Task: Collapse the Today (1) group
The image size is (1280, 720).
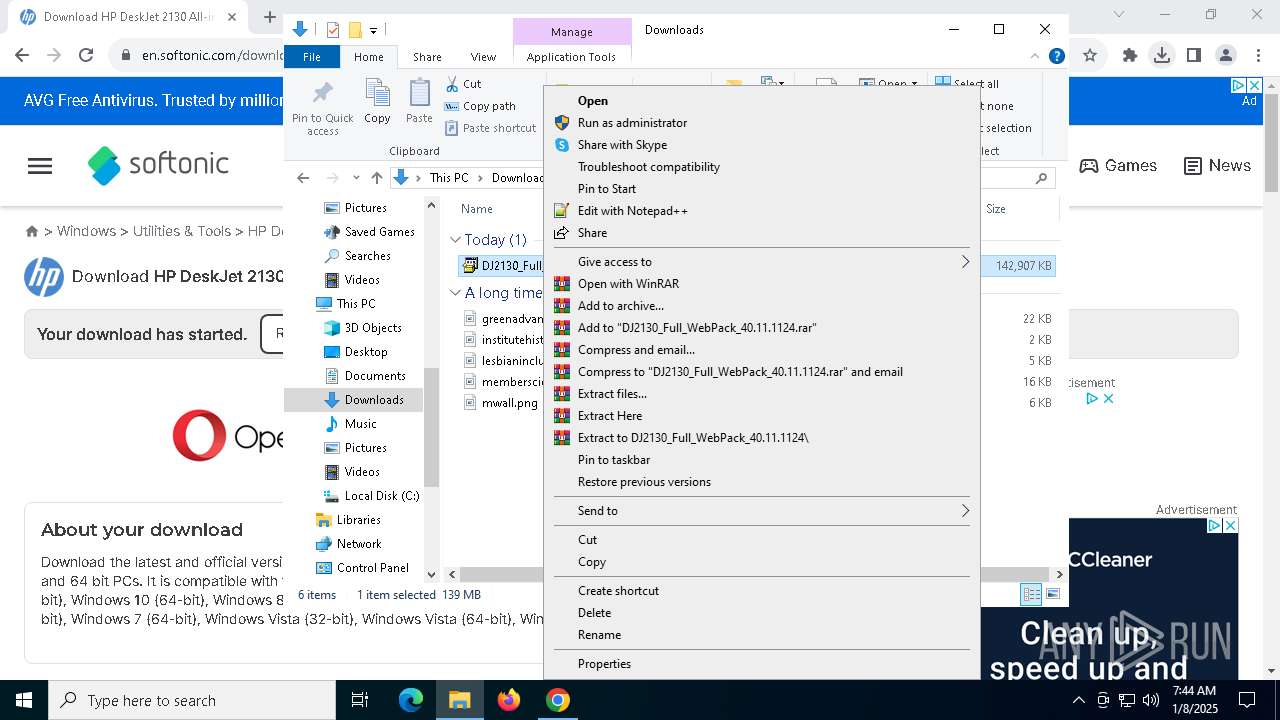Action: 456,240
